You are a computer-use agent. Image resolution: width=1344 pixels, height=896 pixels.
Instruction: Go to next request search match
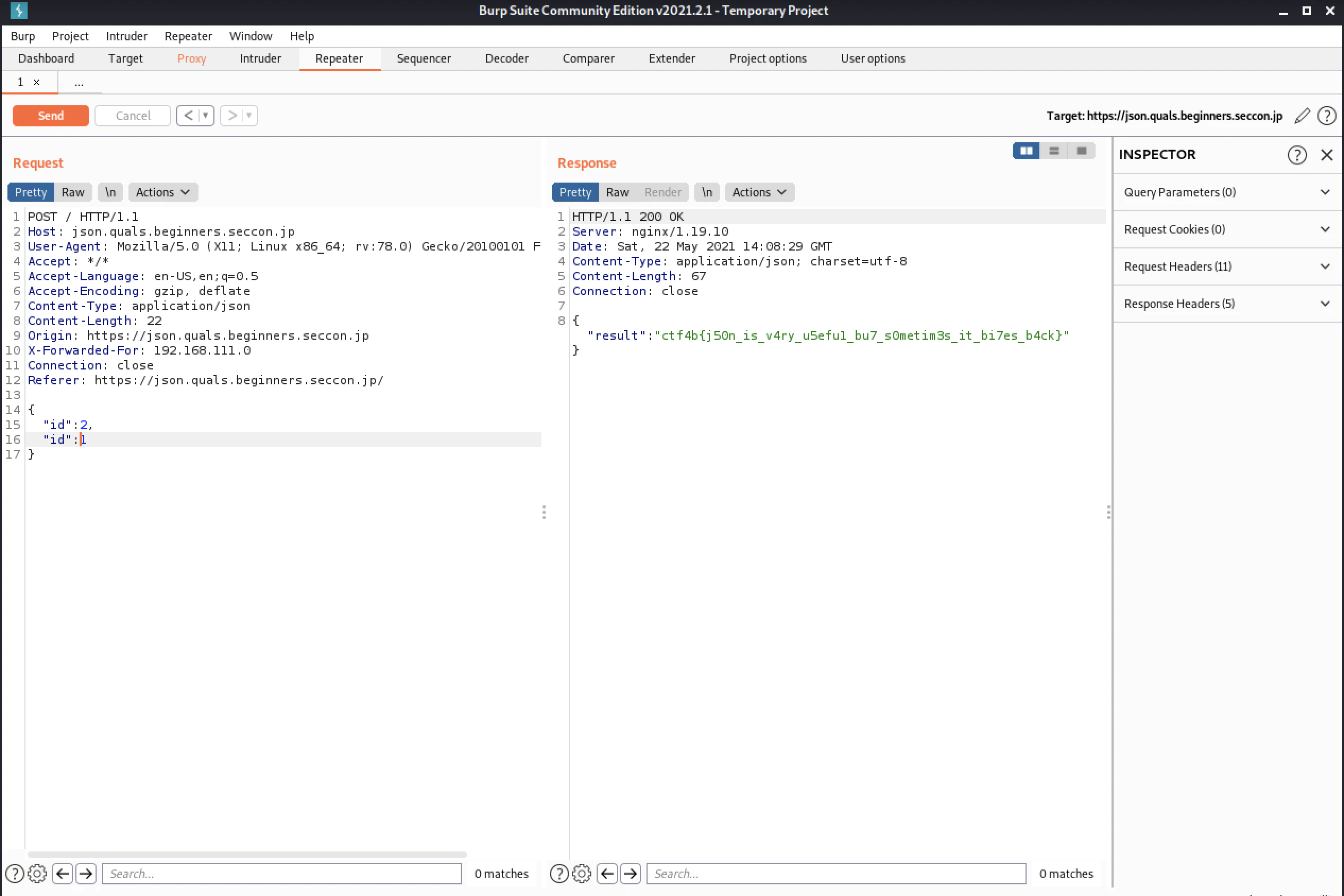87,874
